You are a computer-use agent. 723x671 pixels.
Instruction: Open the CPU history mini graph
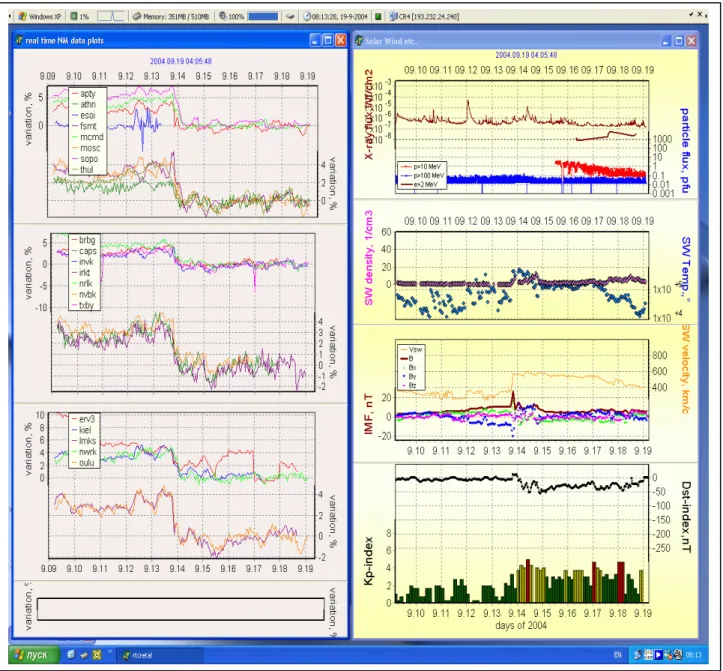click(111, 17)
